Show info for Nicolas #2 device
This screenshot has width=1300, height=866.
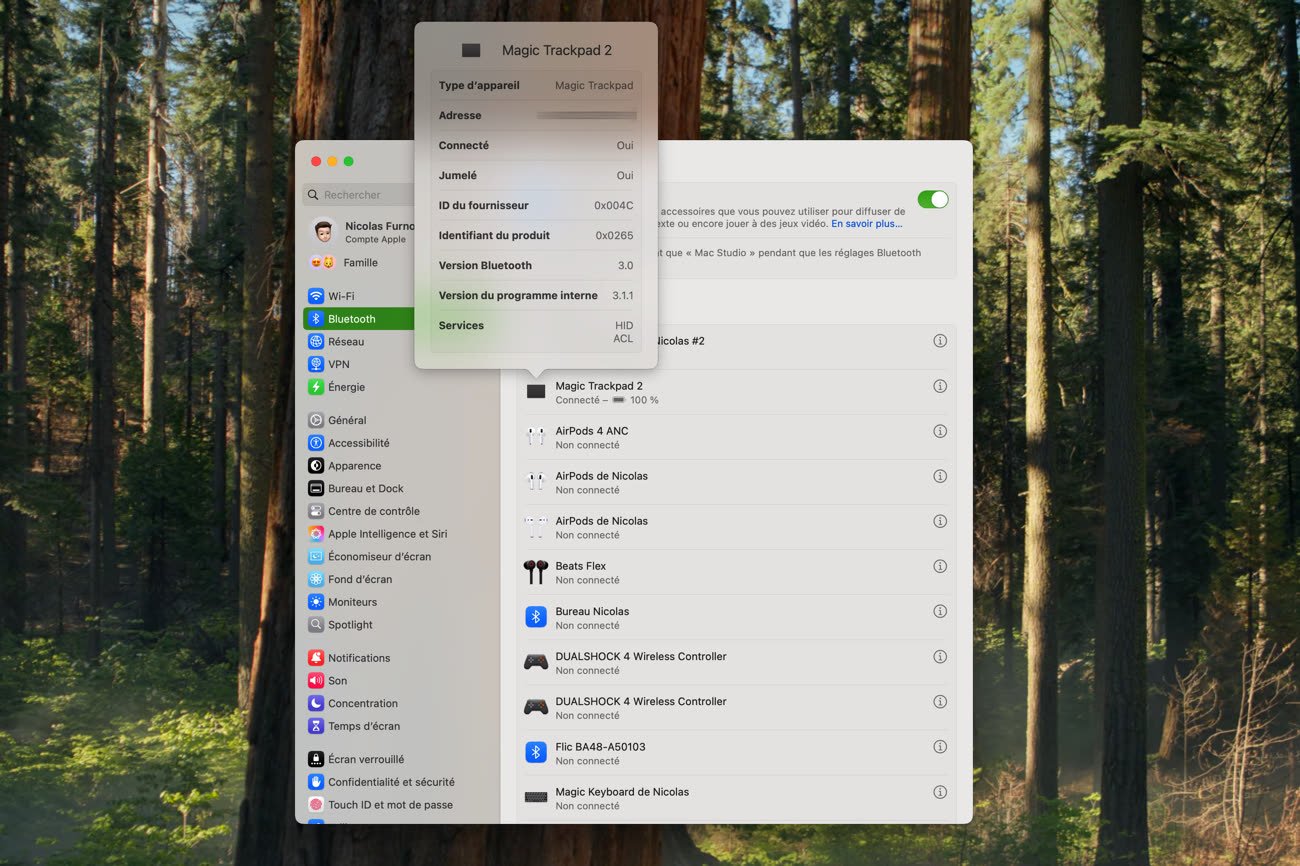tap(939, 341)
